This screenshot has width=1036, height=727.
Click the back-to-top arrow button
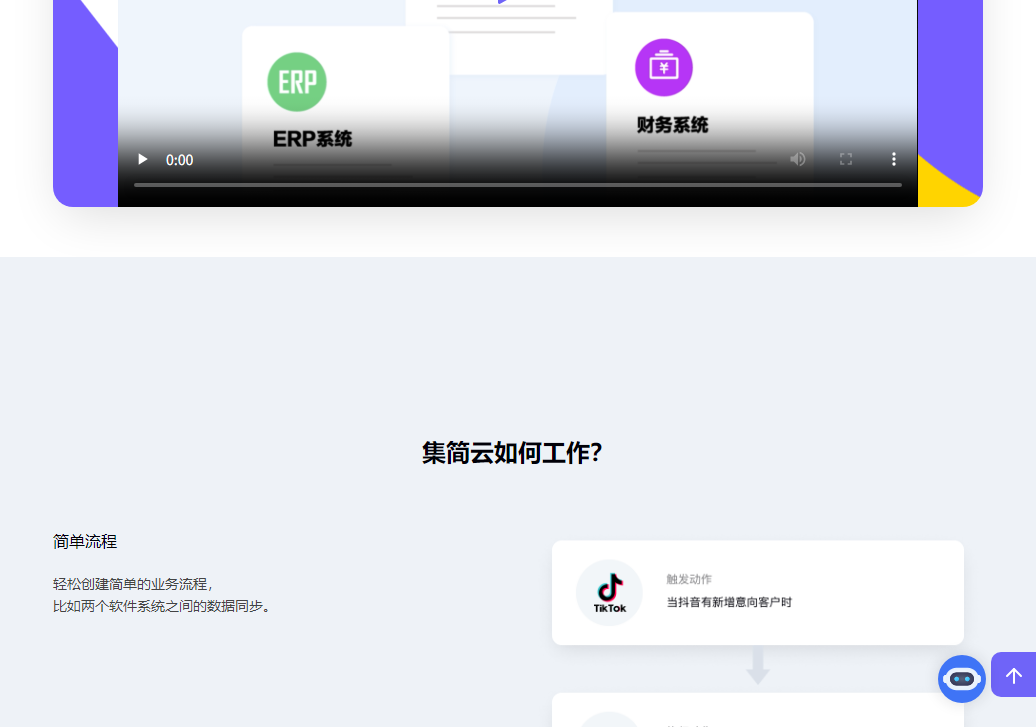(1014, 675)
